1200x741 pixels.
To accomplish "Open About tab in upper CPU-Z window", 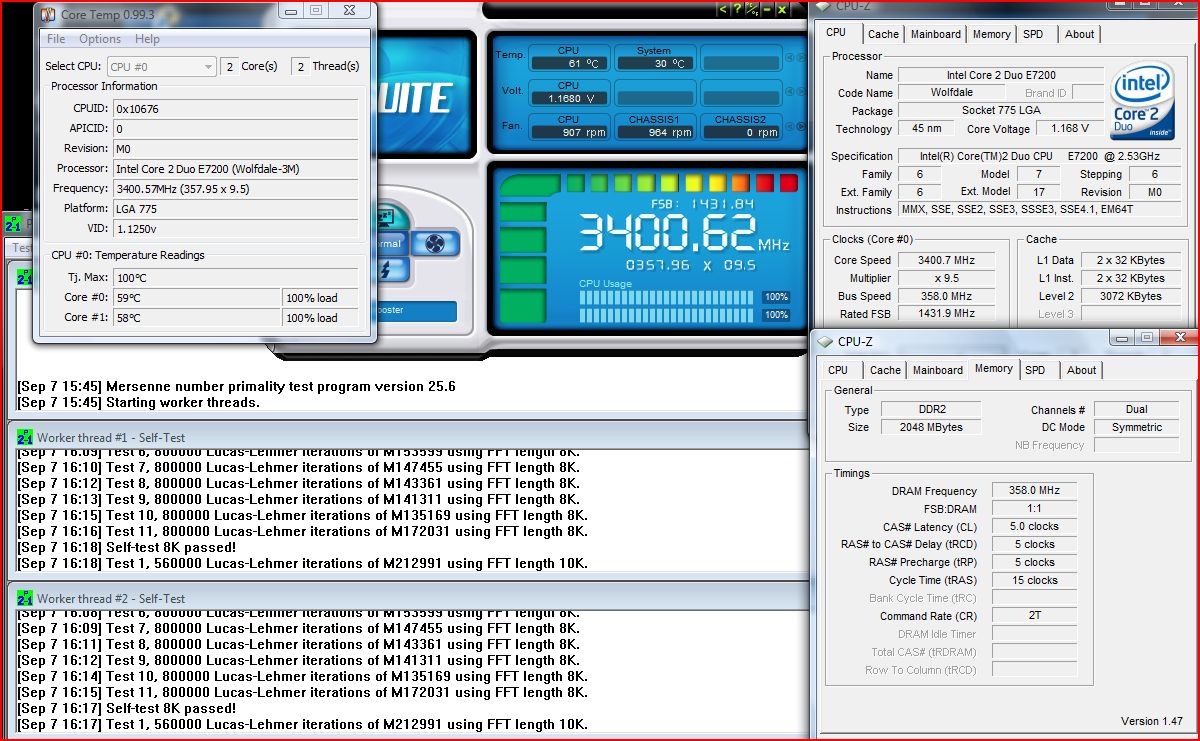I will pos(1079,34).
